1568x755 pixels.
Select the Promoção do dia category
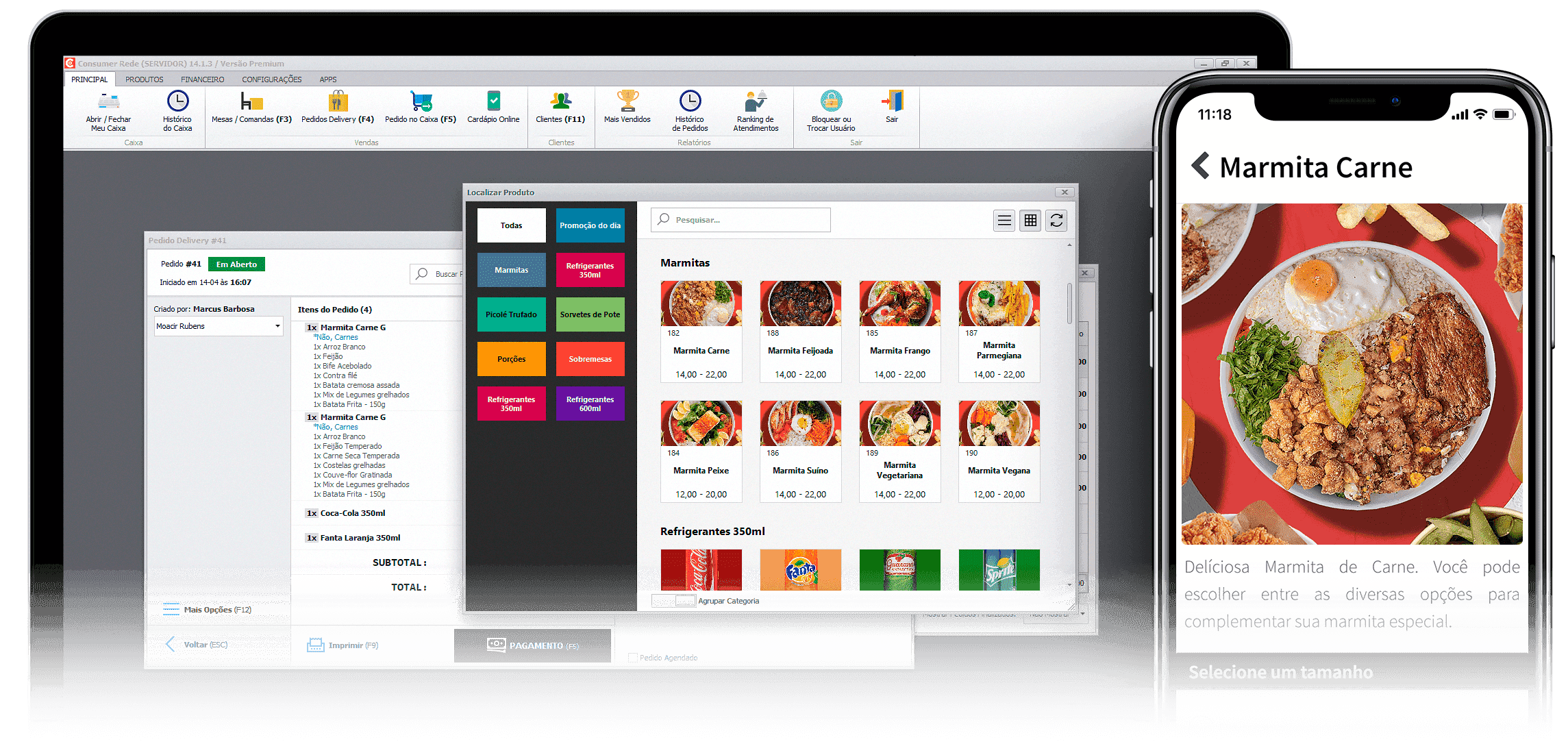pos(590,225)
